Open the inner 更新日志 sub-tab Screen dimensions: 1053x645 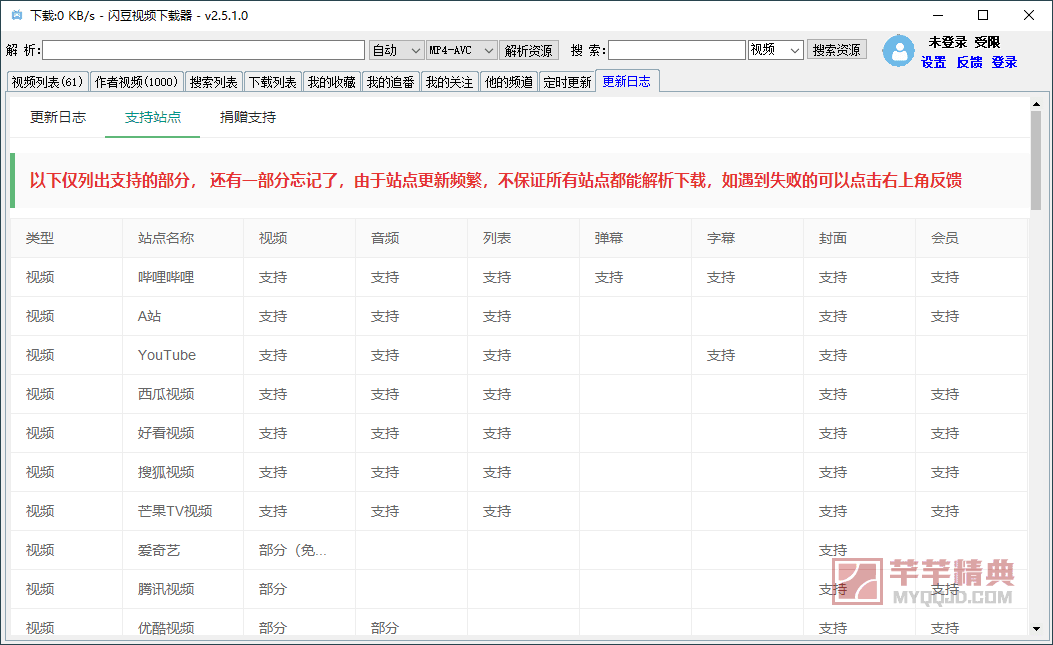(58, 118)
